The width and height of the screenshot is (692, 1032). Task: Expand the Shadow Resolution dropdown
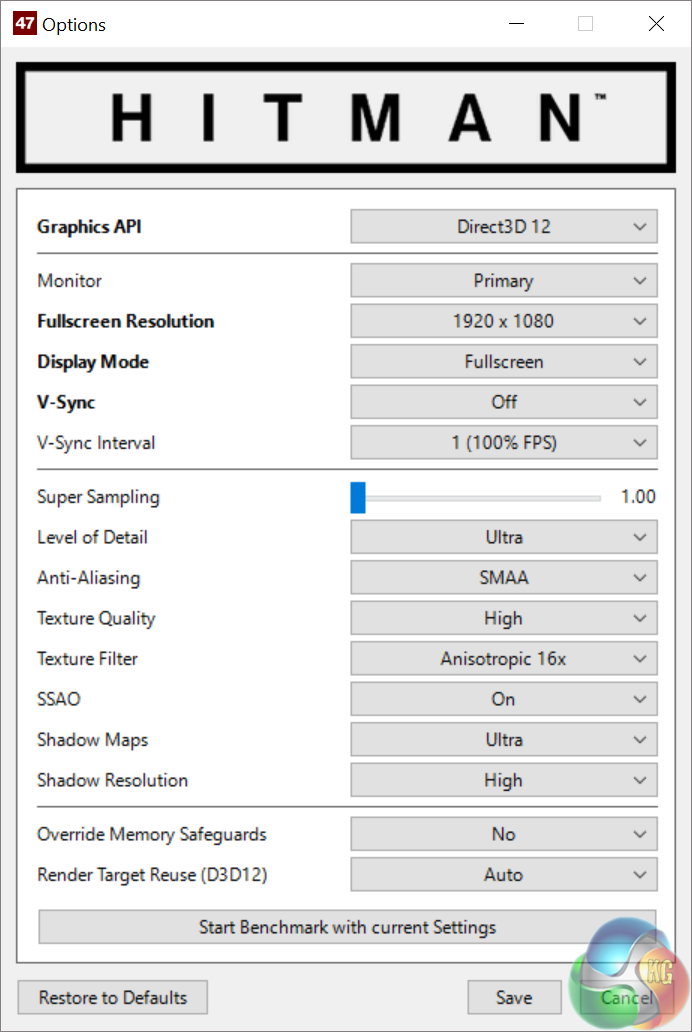pyautogui.click(x=504, y=780)
